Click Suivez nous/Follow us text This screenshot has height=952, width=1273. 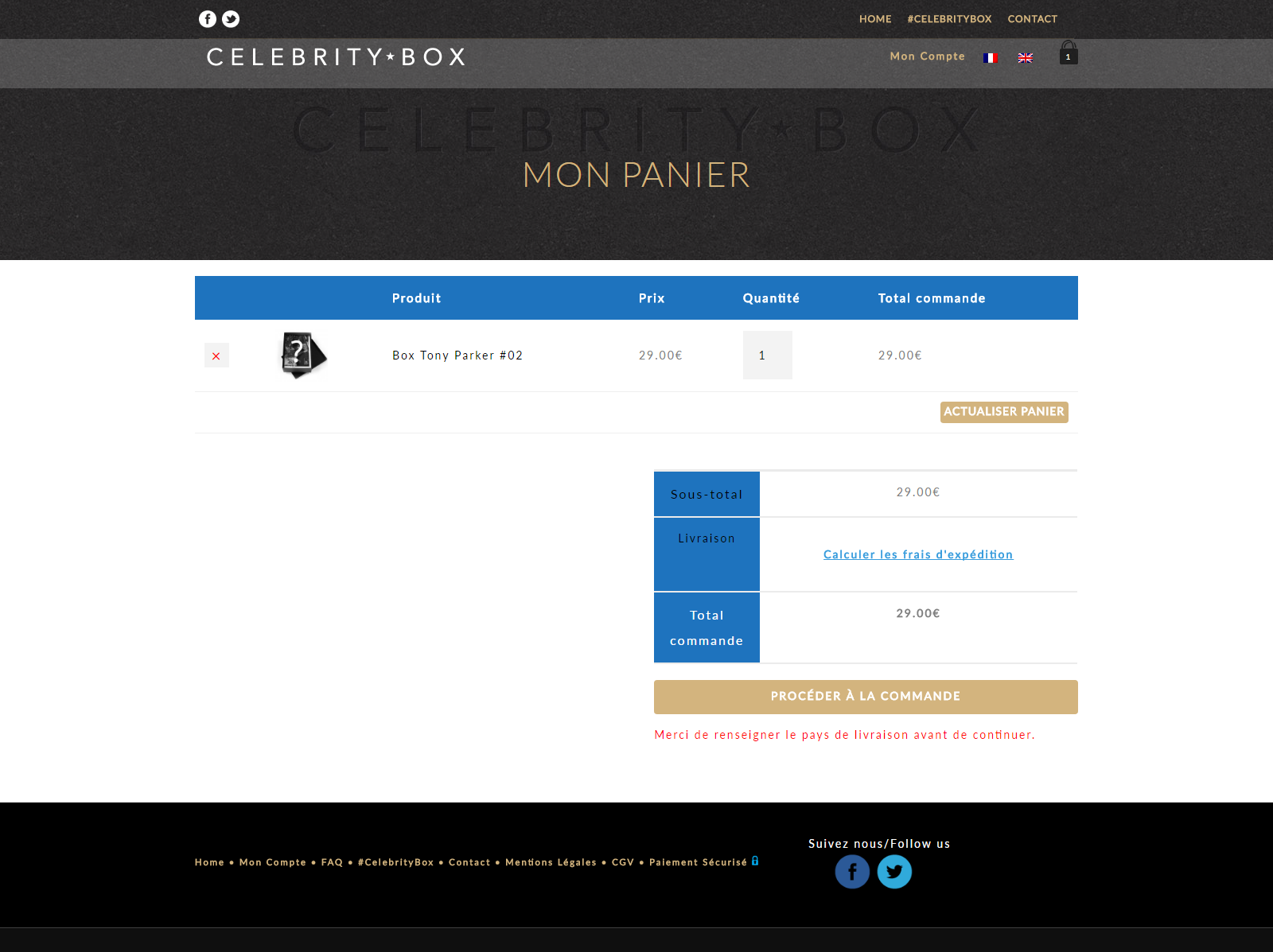click(879, 844)
